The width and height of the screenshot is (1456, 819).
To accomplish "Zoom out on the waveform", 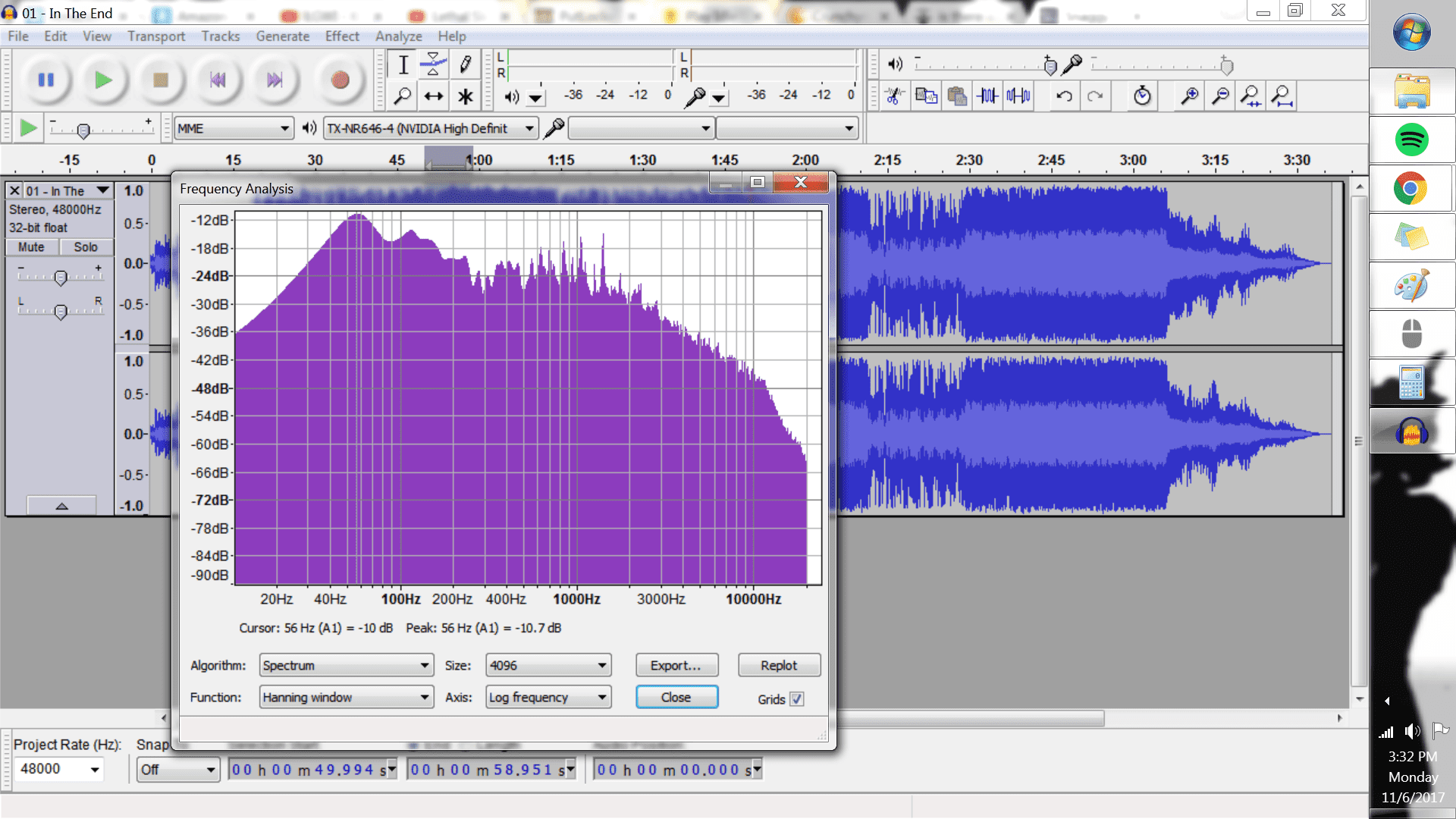I will (1220, 96).
